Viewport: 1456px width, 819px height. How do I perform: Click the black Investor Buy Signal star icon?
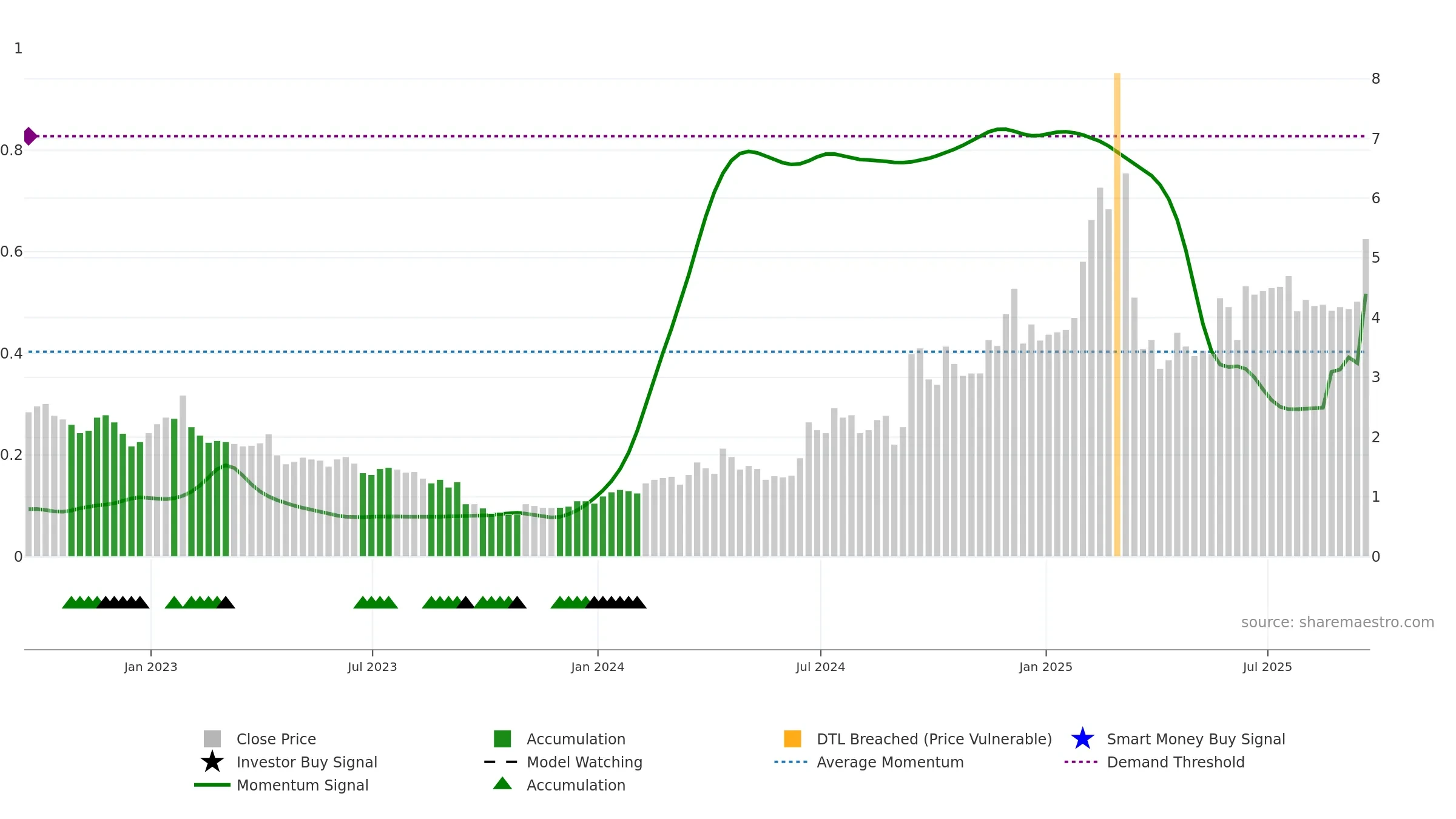click(x=212, y=762)
